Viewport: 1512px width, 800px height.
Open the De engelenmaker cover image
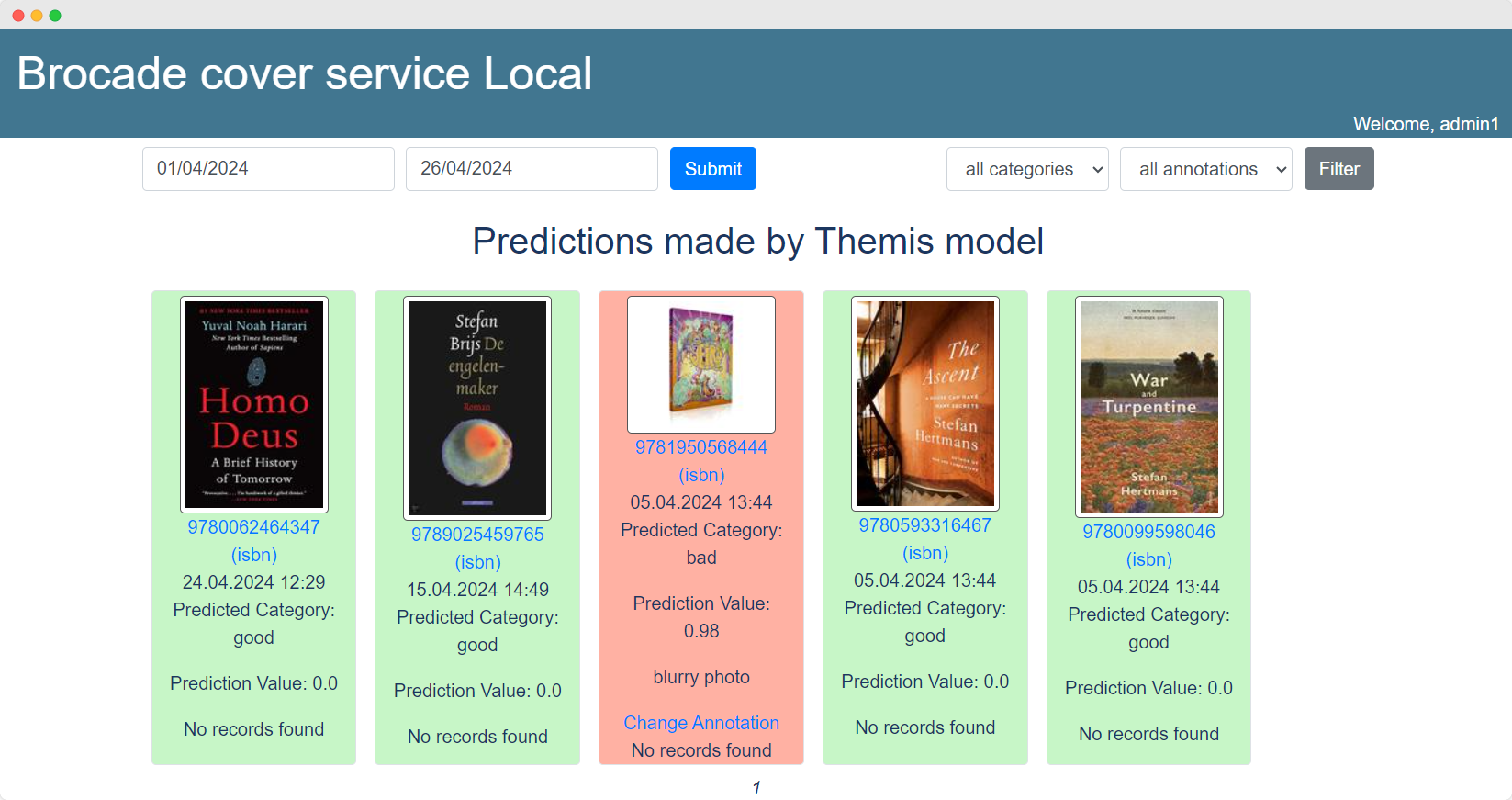(x=477, y=408)
